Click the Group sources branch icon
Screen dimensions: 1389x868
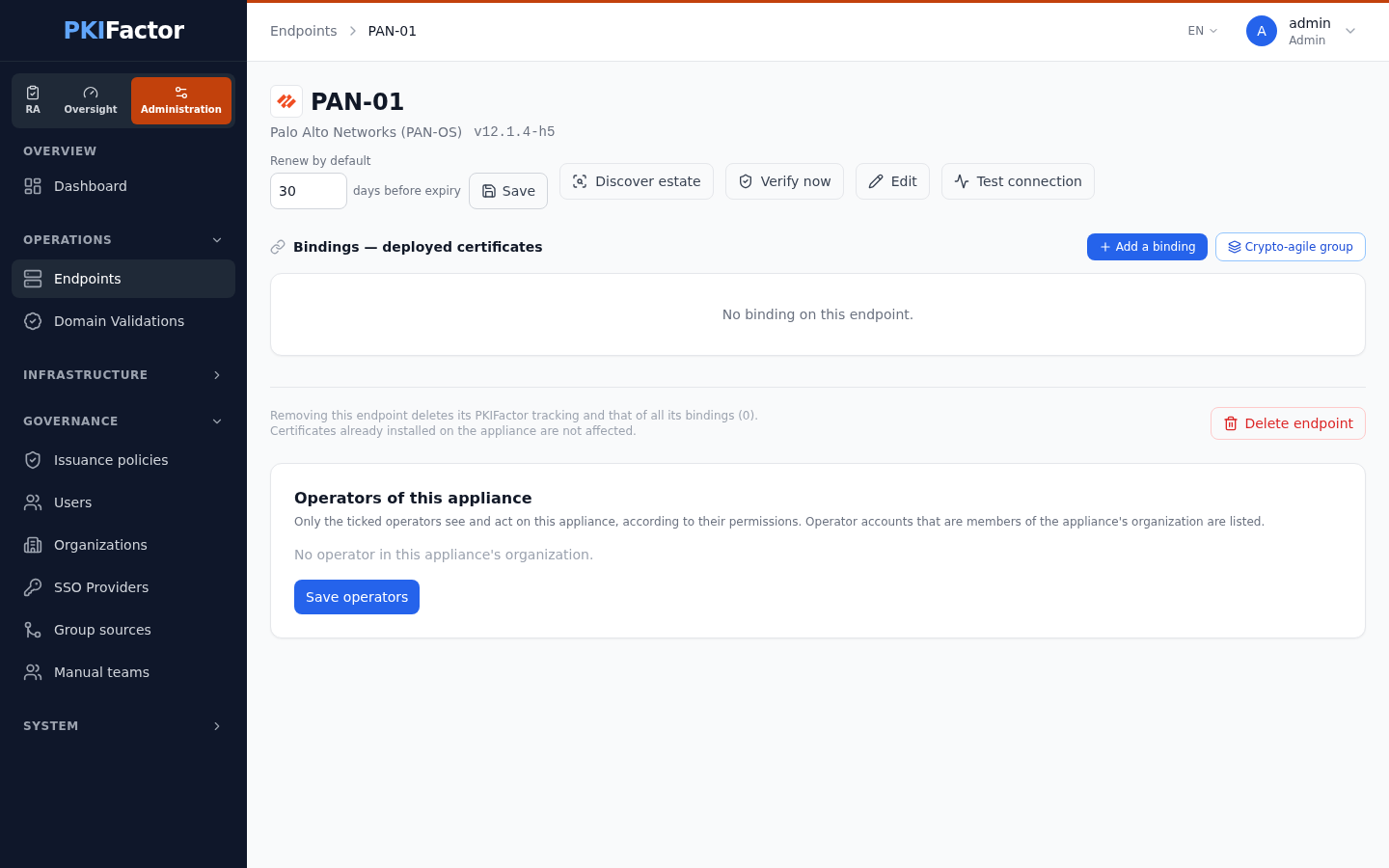pos(33,630)
